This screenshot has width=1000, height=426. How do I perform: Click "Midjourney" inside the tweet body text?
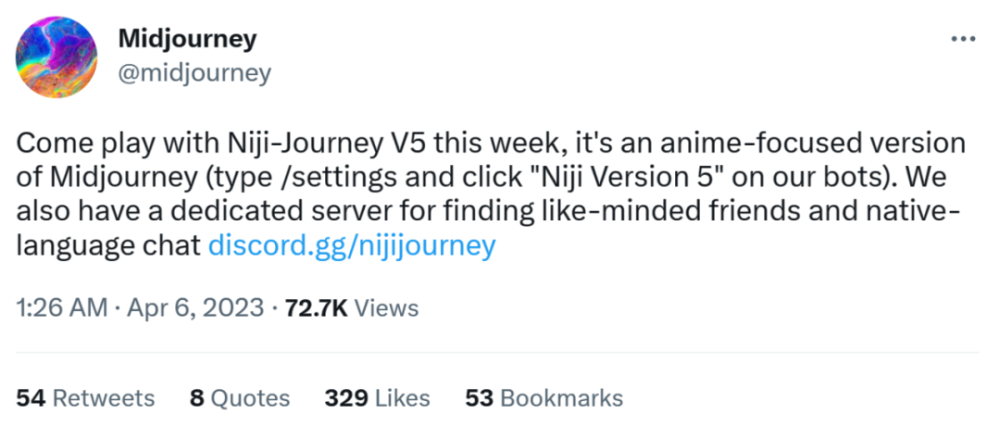[116, 178]
